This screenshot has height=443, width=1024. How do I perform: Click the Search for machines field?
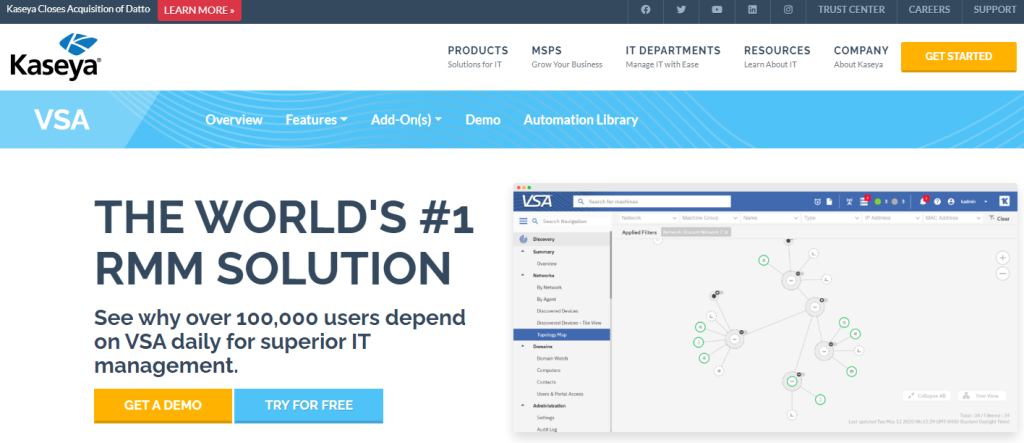pyautogui.click(x=652, y=201)
